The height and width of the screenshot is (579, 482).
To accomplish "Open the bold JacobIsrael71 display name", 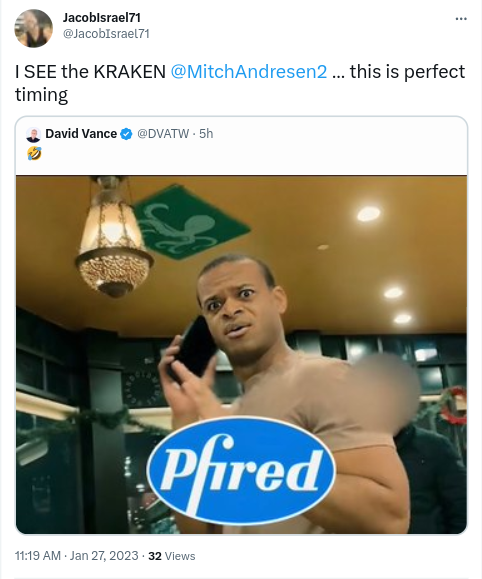I will tap(102, 17).
